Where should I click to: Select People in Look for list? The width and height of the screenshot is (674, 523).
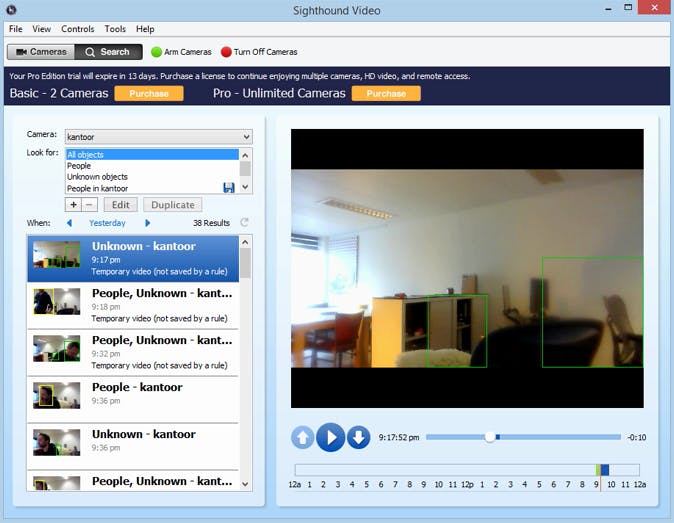152,166
